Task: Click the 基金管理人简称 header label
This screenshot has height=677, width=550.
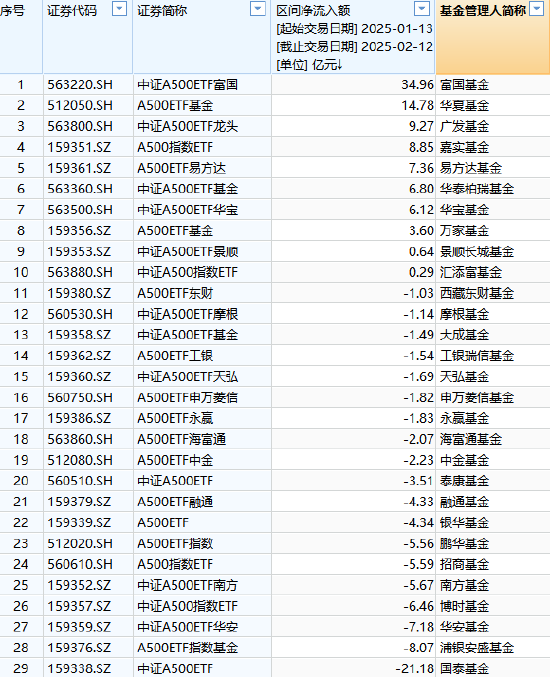Action: 483,11
